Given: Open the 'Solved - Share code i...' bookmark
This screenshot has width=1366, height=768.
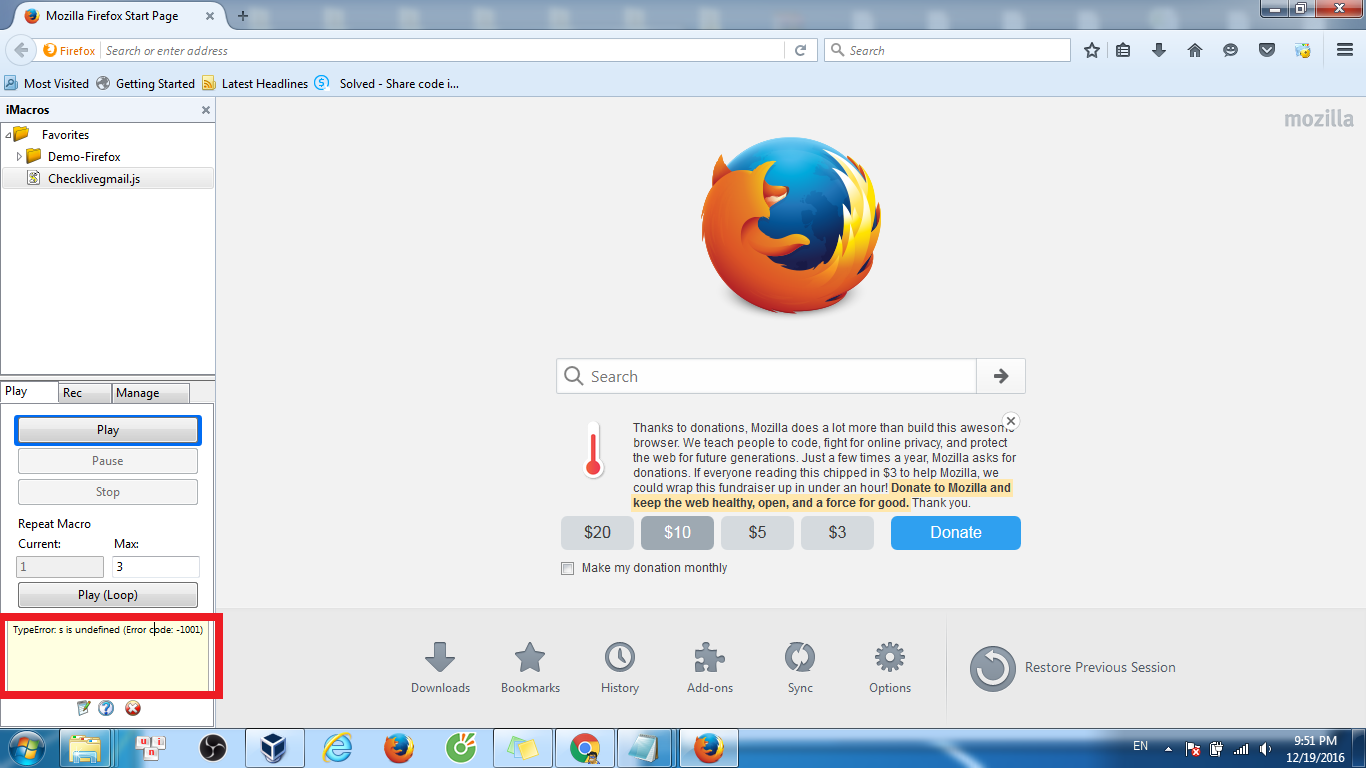Looking at the screenshot, I should click(x=387, y=84).
